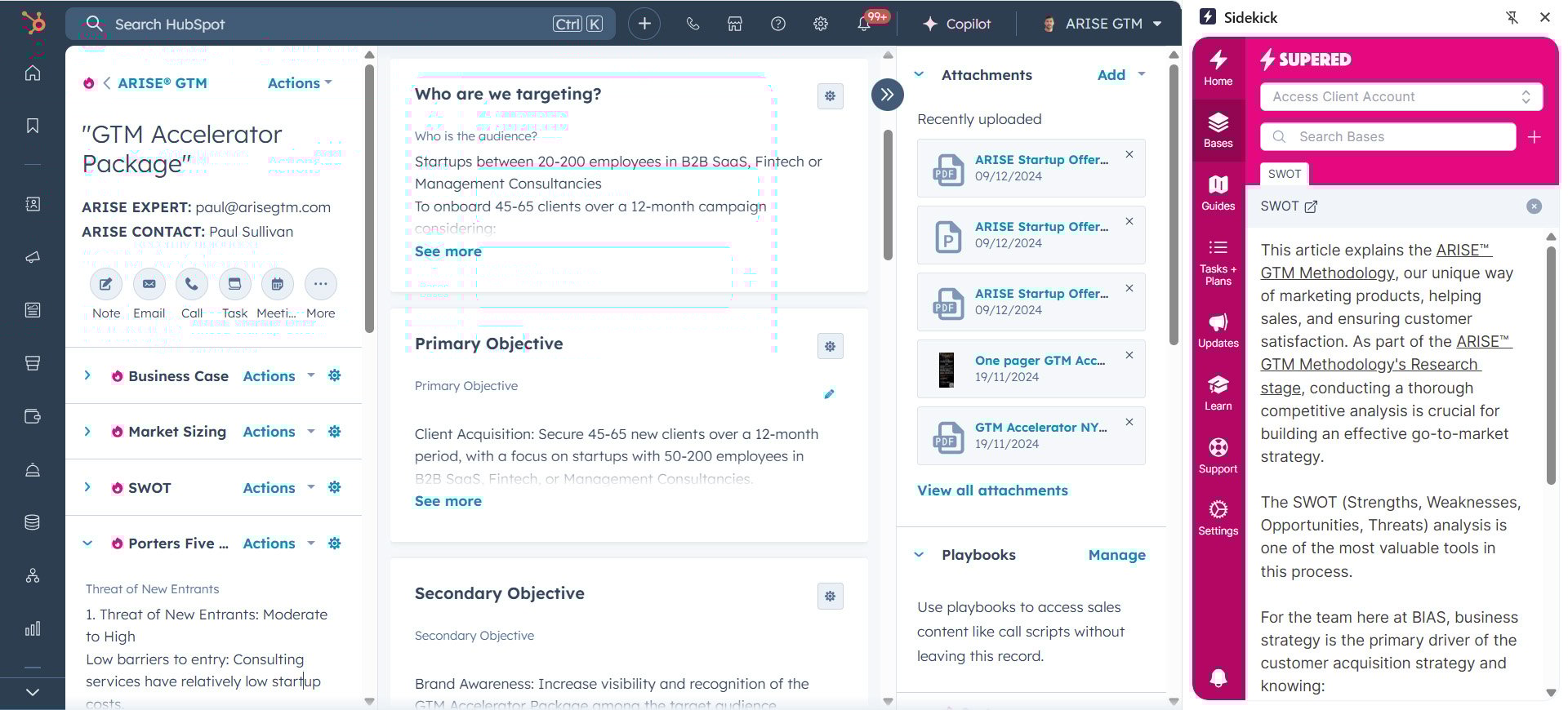
Task: Go back to ARISE® GTM breadcrumb
Action: [162, 83]
